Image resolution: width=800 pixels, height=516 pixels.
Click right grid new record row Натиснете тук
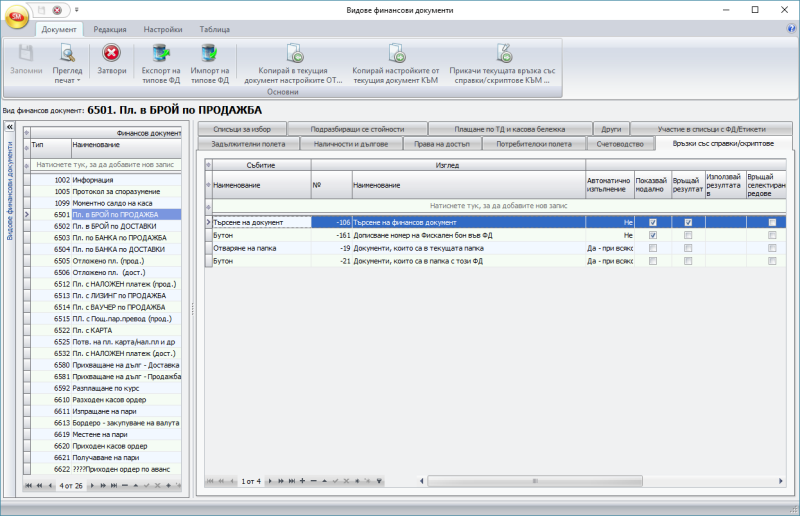(x=498, y=206)
